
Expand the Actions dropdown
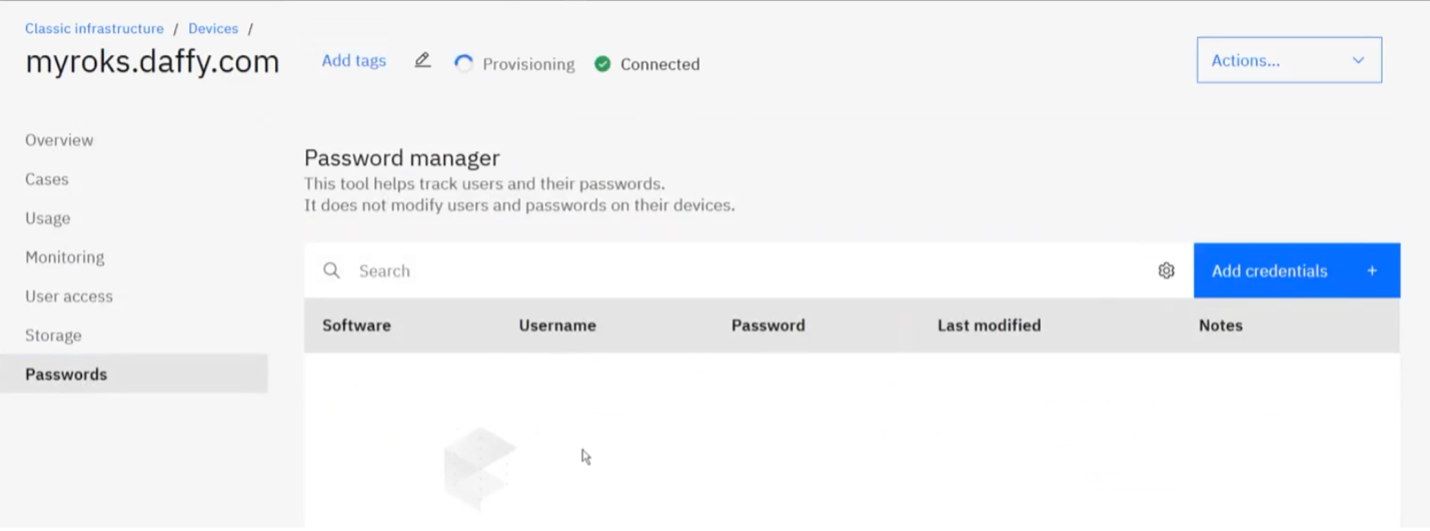(1289, 60)
